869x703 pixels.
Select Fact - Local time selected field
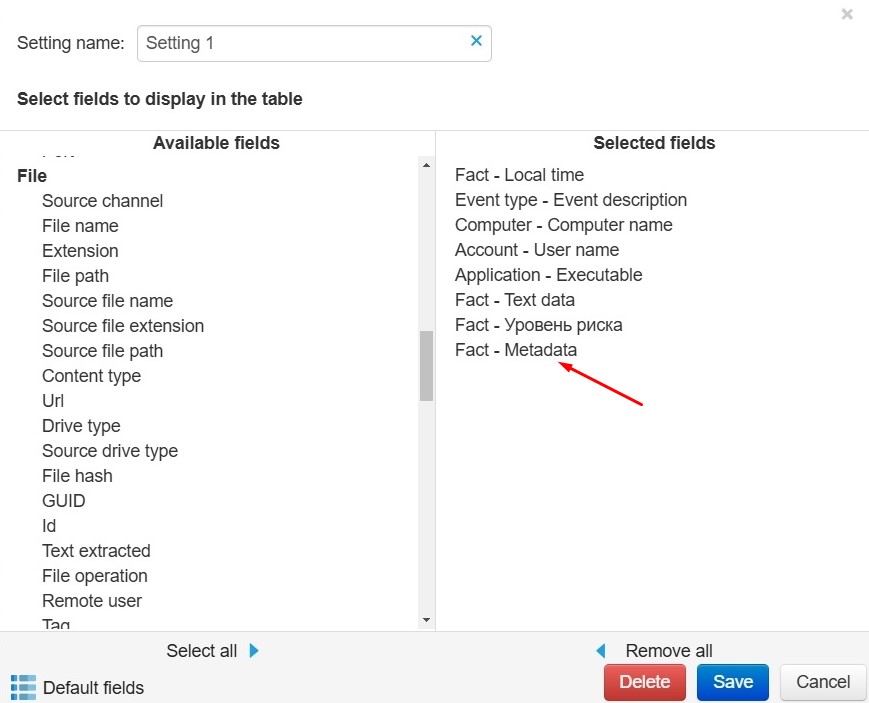pos(519,175)
